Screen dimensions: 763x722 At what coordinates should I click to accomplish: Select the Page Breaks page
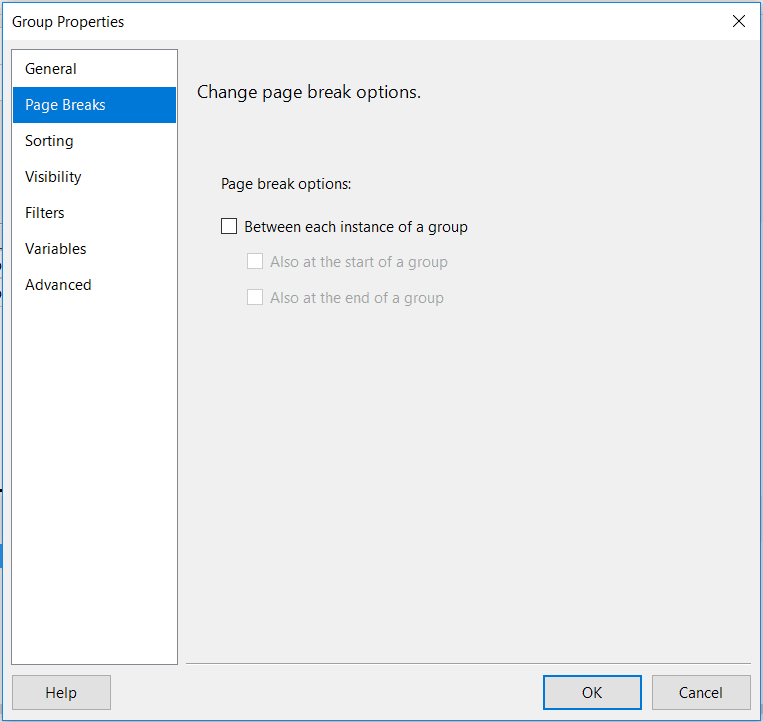coord(94,105)
